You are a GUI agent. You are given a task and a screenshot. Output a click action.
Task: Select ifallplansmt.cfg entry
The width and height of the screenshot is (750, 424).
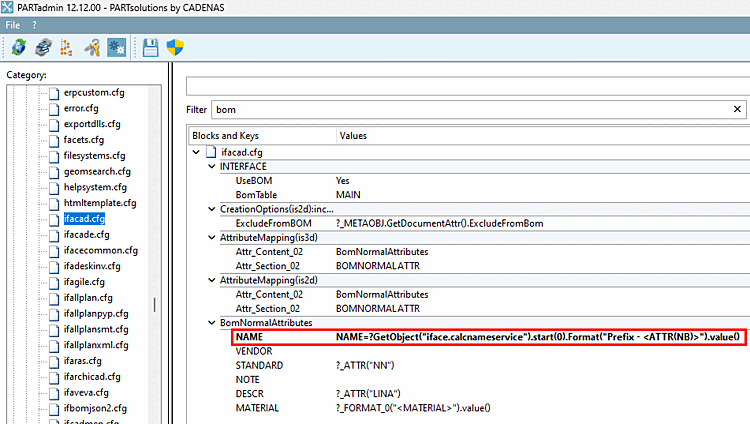(96, 329)
